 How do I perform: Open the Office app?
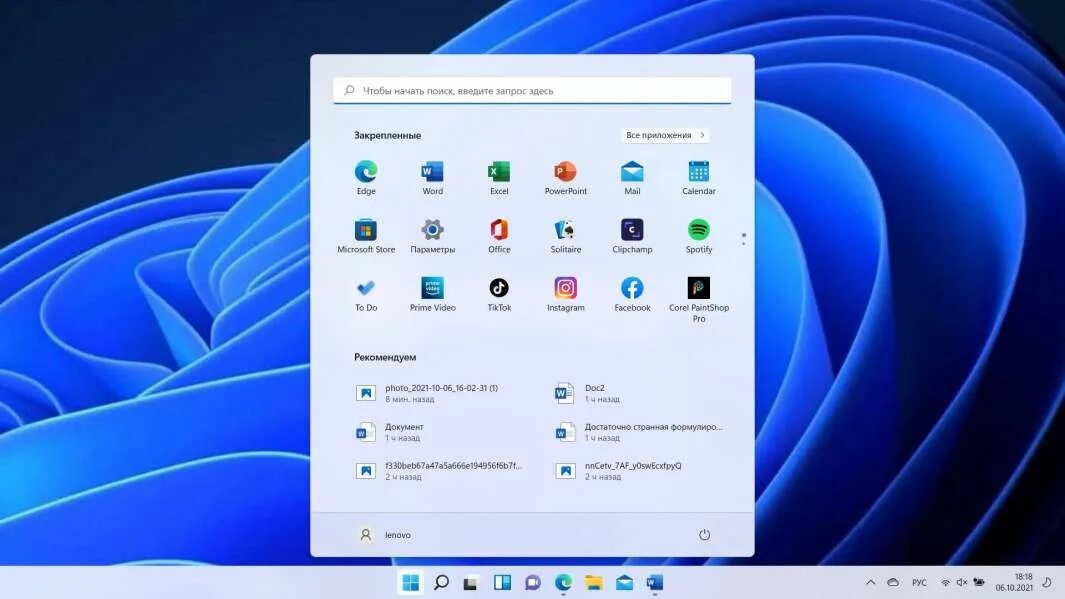click(x=499, y=236)
